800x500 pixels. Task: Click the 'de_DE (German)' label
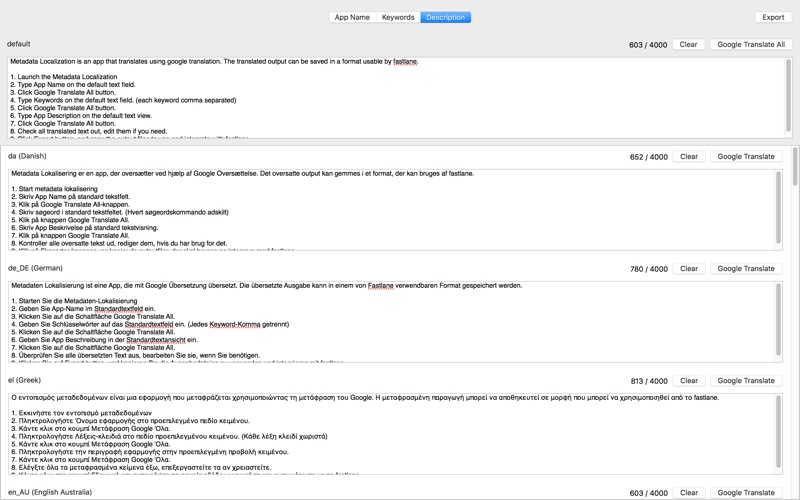[35, 268]
